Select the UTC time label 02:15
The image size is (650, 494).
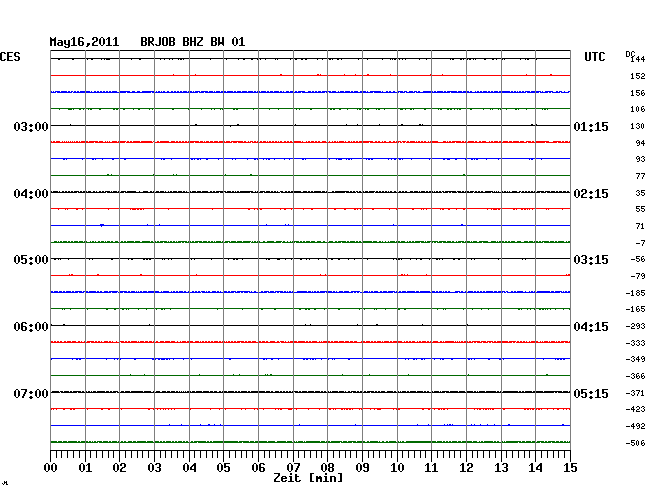point(591,194)
